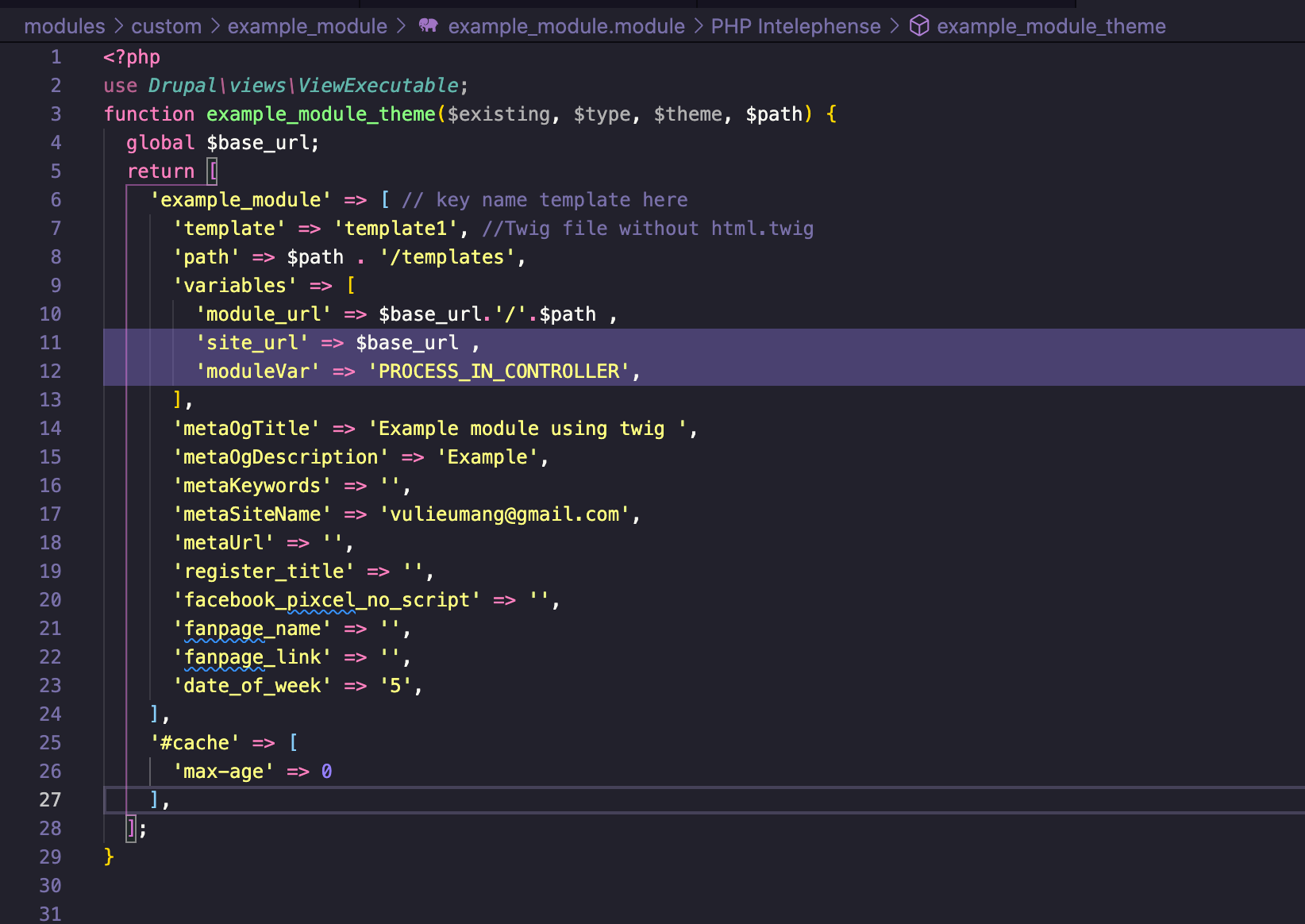The width and height of the screenshot is (1305, 924).
Task: Click the 'example_module' array key
Action: click(x=241, y=200)
